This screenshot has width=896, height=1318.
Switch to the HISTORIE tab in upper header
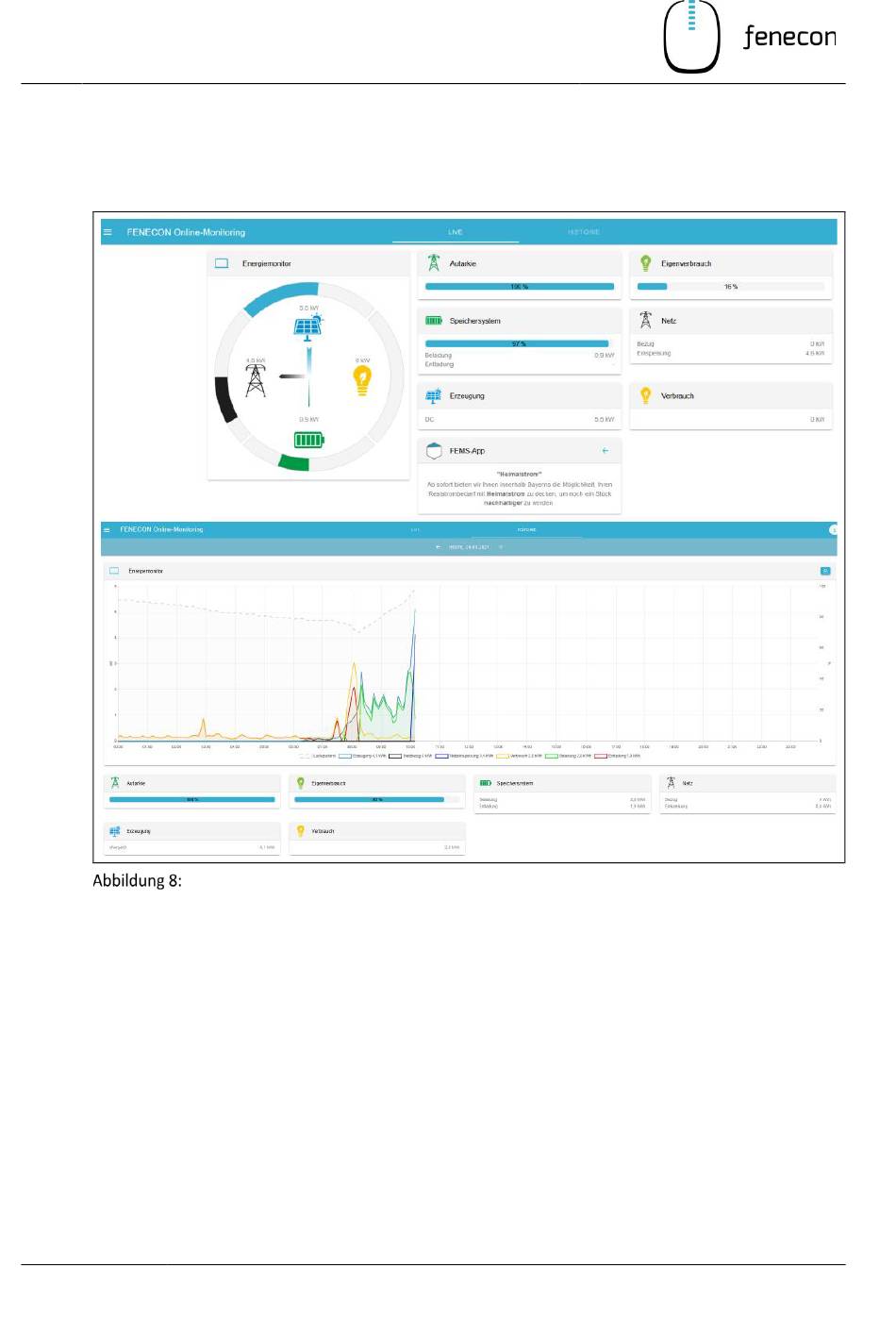coord(584,232)
